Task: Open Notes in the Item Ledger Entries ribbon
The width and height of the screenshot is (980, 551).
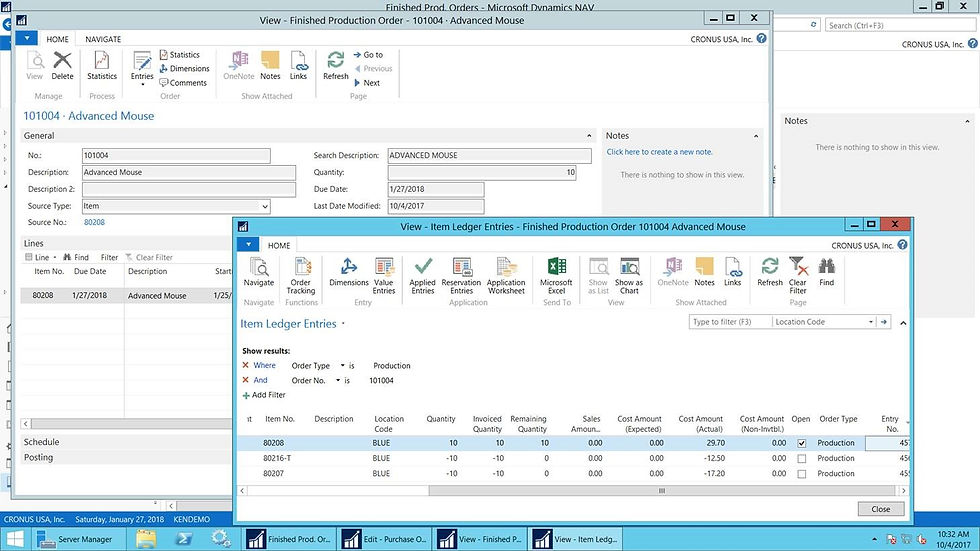Action: (x=704, y=272)
